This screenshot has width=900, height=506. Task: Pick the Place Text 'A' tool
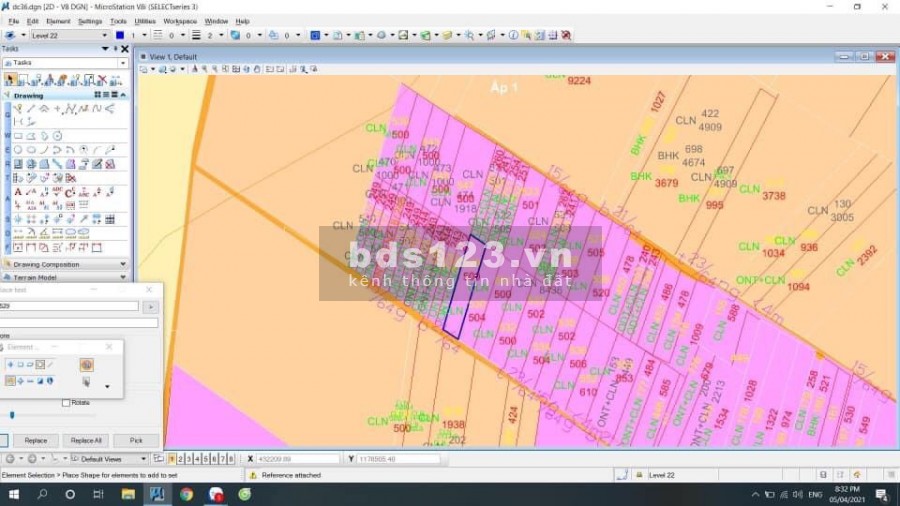tap(18, 191)
